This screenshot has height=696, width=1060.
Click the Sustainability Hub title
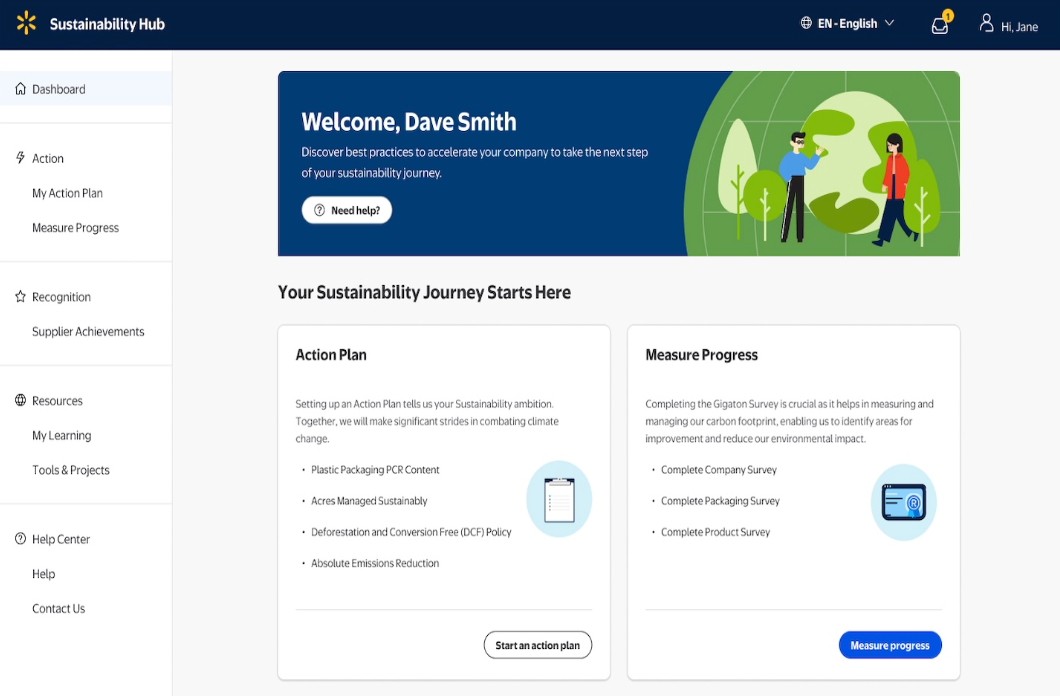[107, 24]
